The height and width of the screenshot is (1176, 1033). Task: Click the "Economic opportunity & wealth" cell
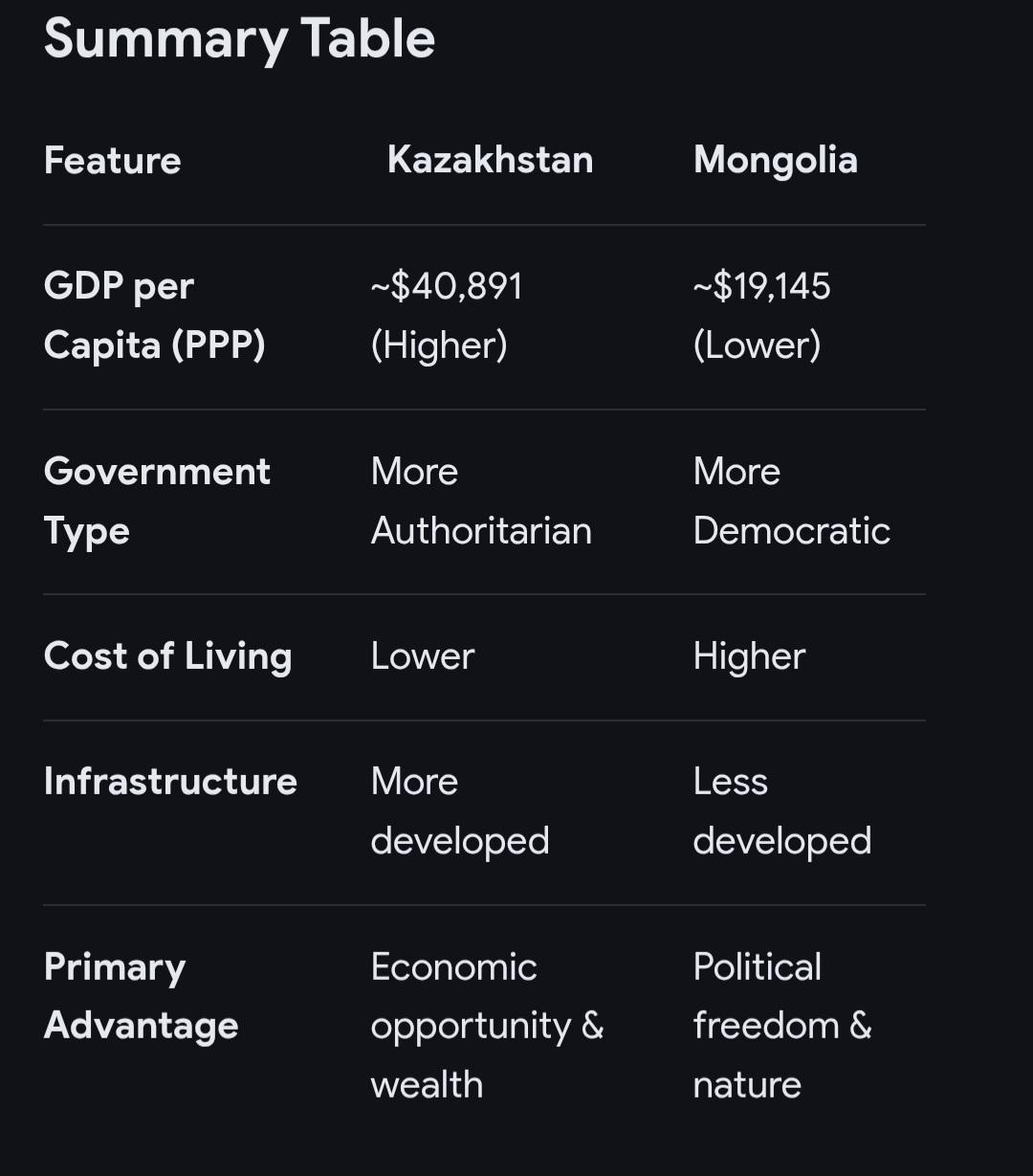(486, 1026)
